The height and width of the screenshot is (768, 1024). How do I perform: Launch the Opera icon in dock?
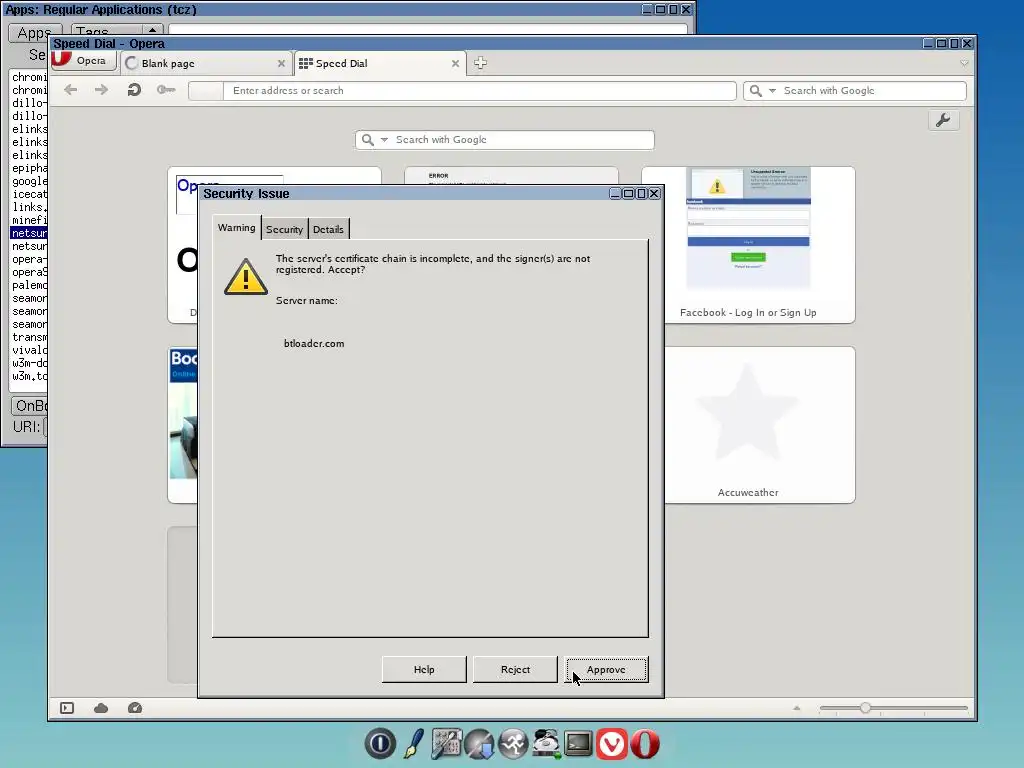(x=645, y=744)
